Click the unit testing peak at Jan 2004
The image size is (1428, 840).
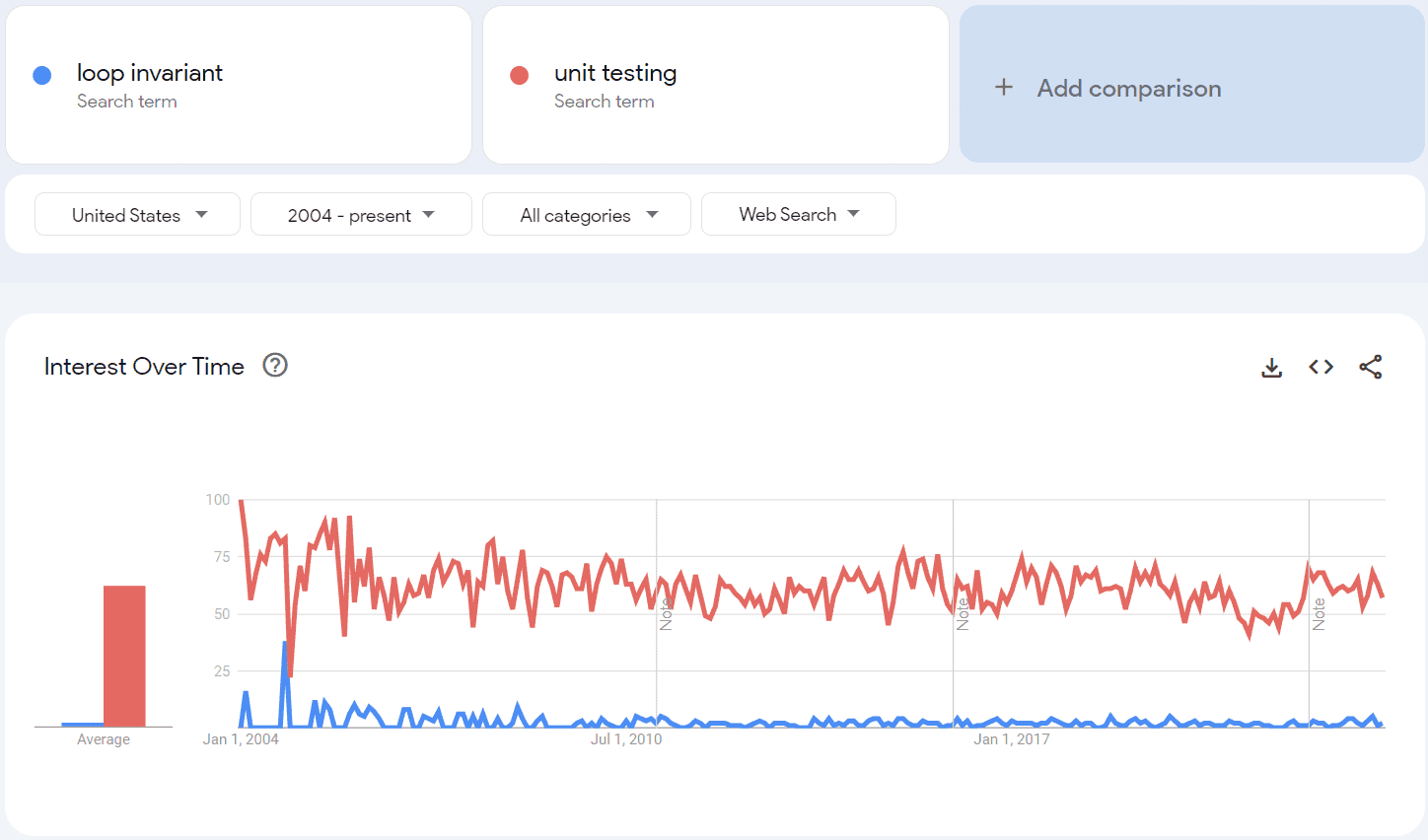[x=240, y=500]
